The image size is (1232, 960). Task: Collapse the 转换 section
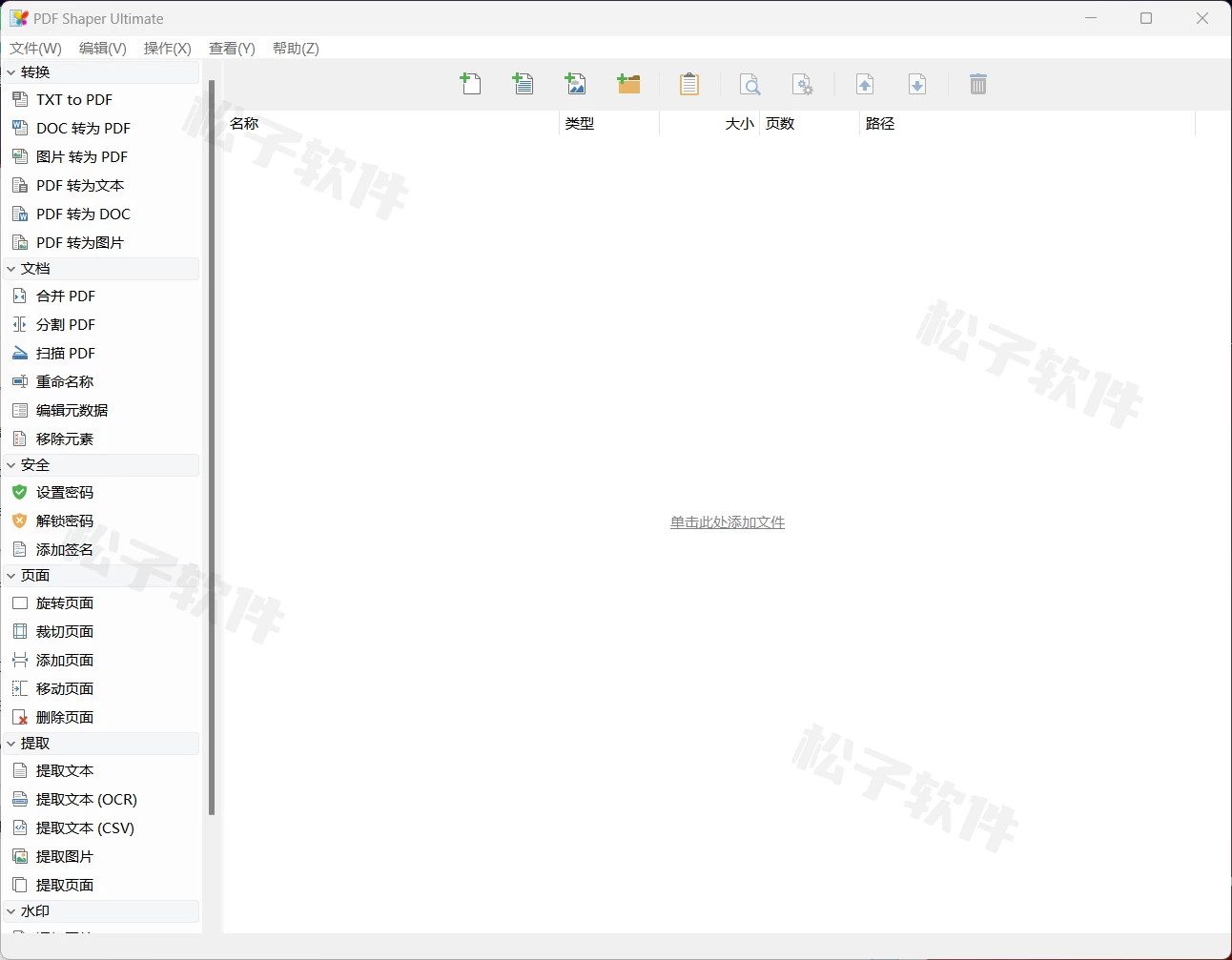[11, 72]
